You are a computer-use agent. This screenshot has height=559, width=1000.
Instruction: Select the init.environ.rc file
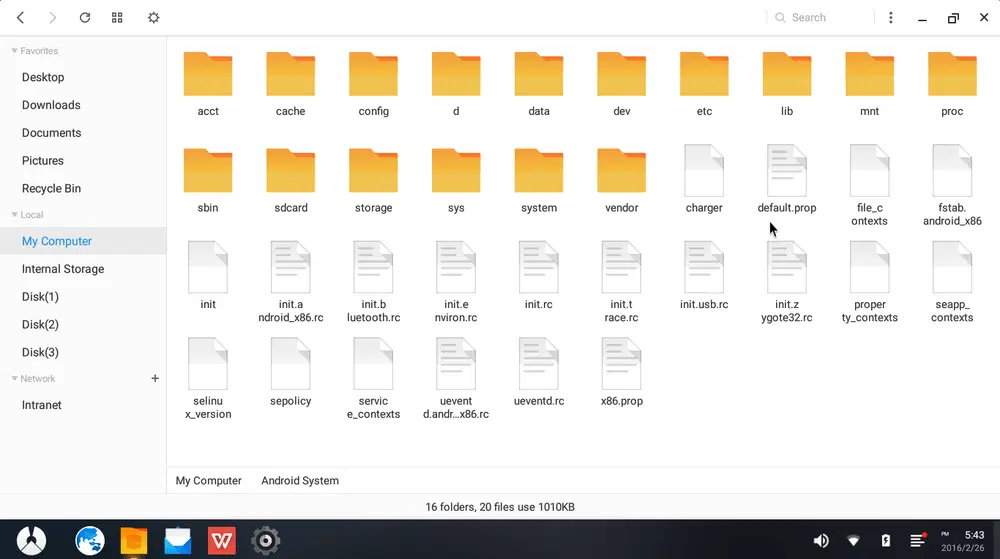pyautogui.click(x=456, y=283)
